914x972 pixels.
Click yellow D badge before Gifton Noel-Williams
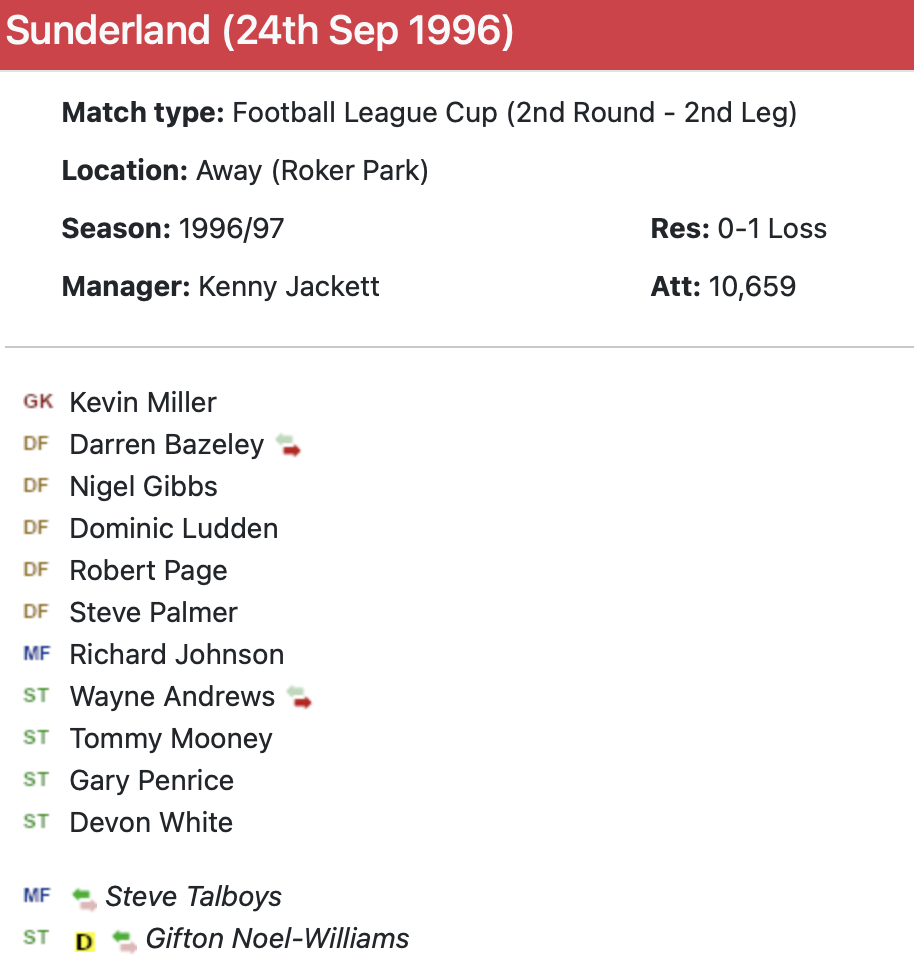point(85,940)
